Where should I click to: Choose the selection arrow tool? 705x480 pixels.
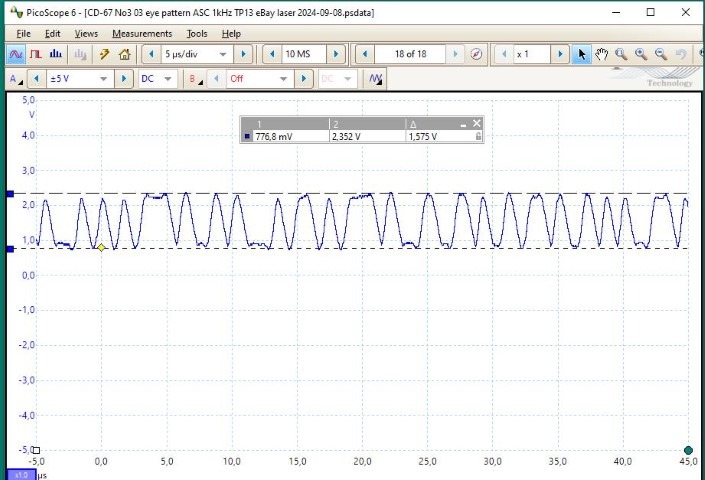coord(581,54)
